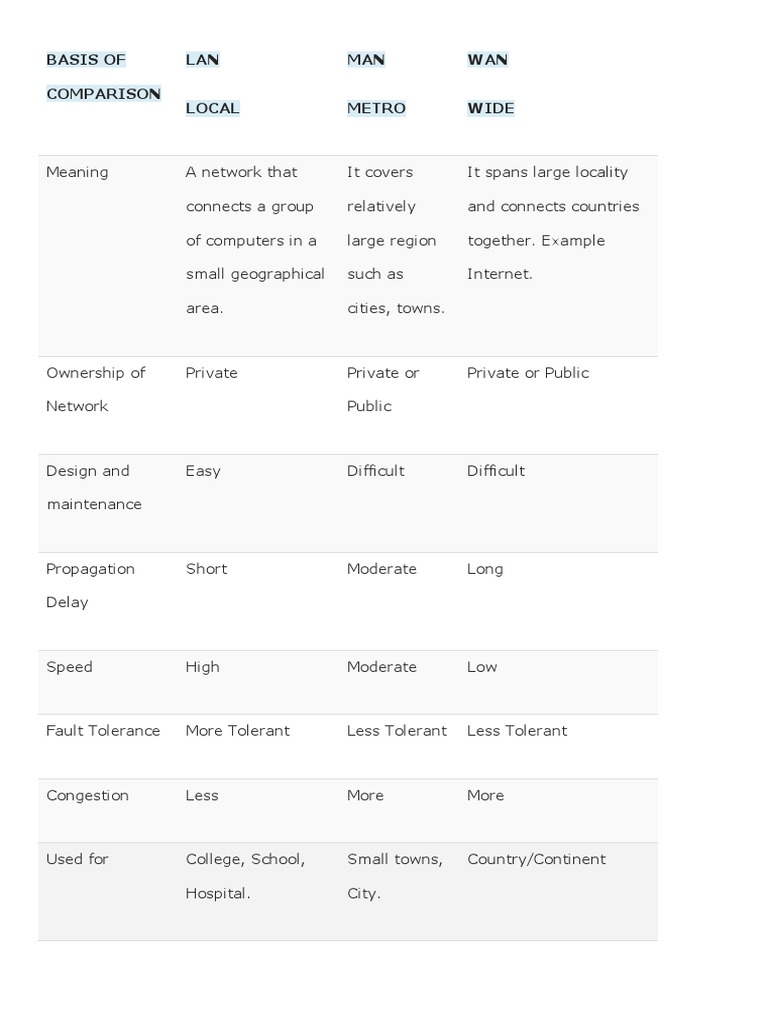Select the Ownership of Network row label
The image size is (768, 1024).
tap(95, 389)
